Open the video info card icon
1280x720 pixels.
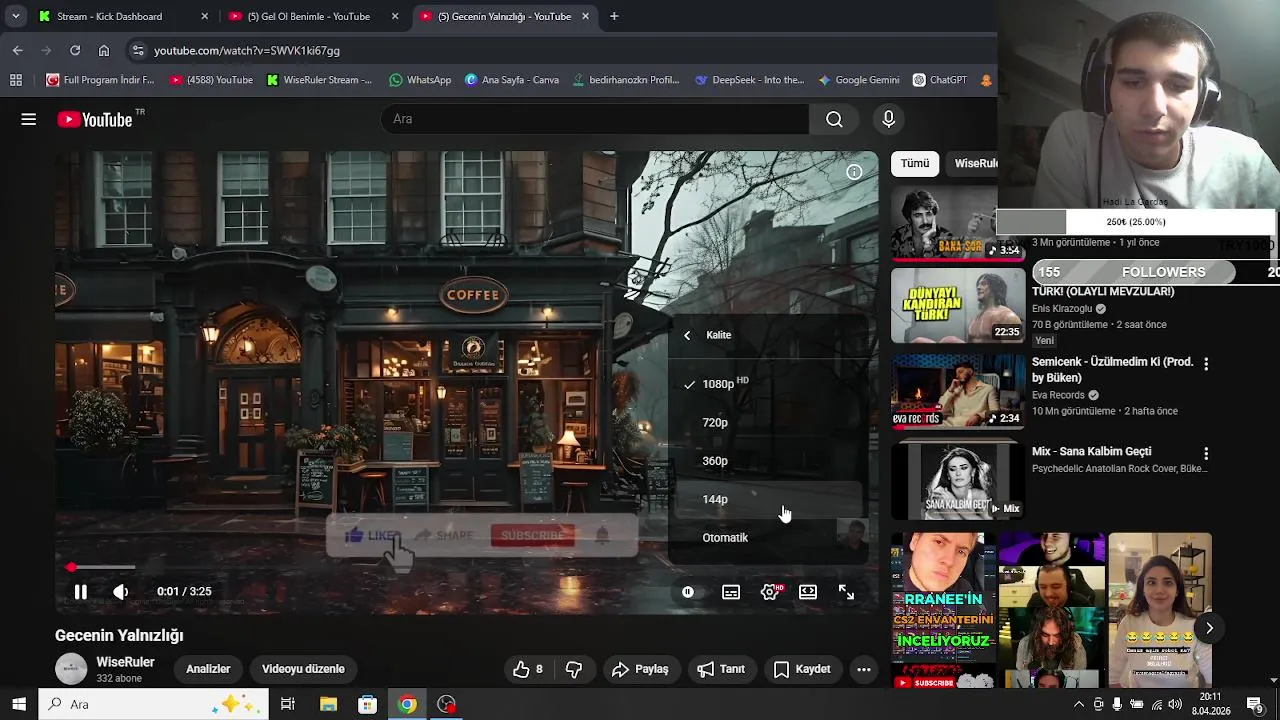click(854, 172)
